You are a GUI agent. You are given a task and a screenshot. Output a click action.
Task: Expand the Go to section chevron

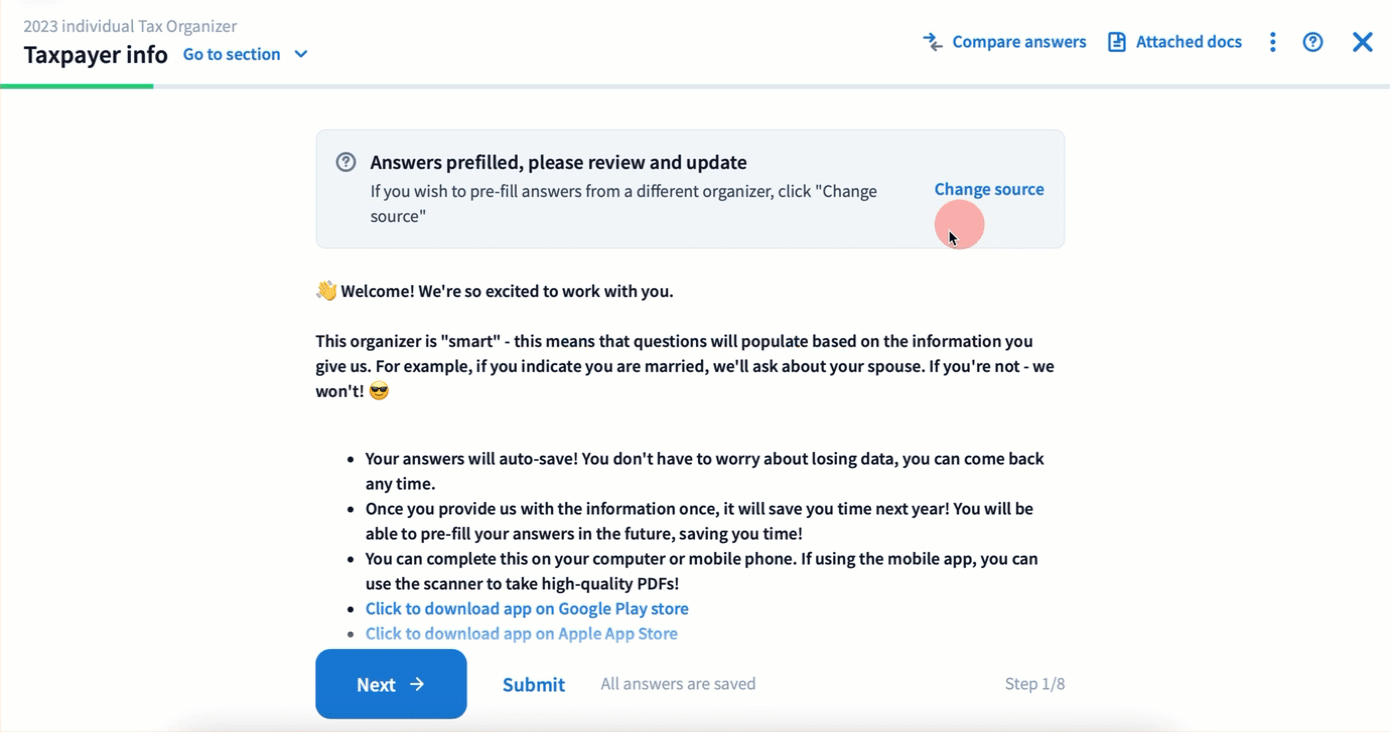click(301, 54)
